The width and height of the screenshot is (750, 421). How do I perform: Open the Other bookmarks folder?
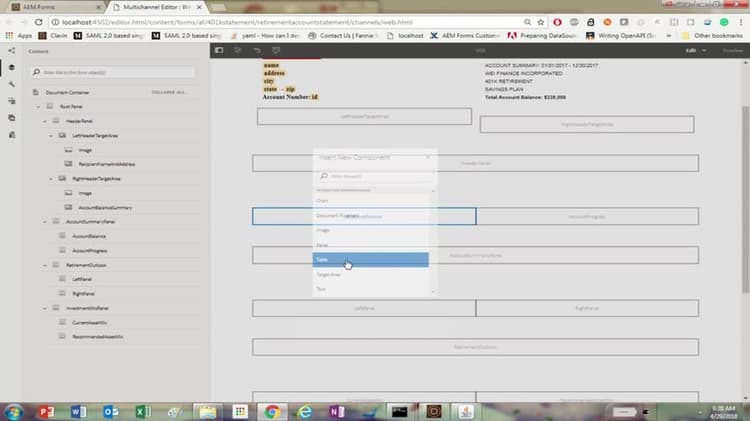pos(713,35)
